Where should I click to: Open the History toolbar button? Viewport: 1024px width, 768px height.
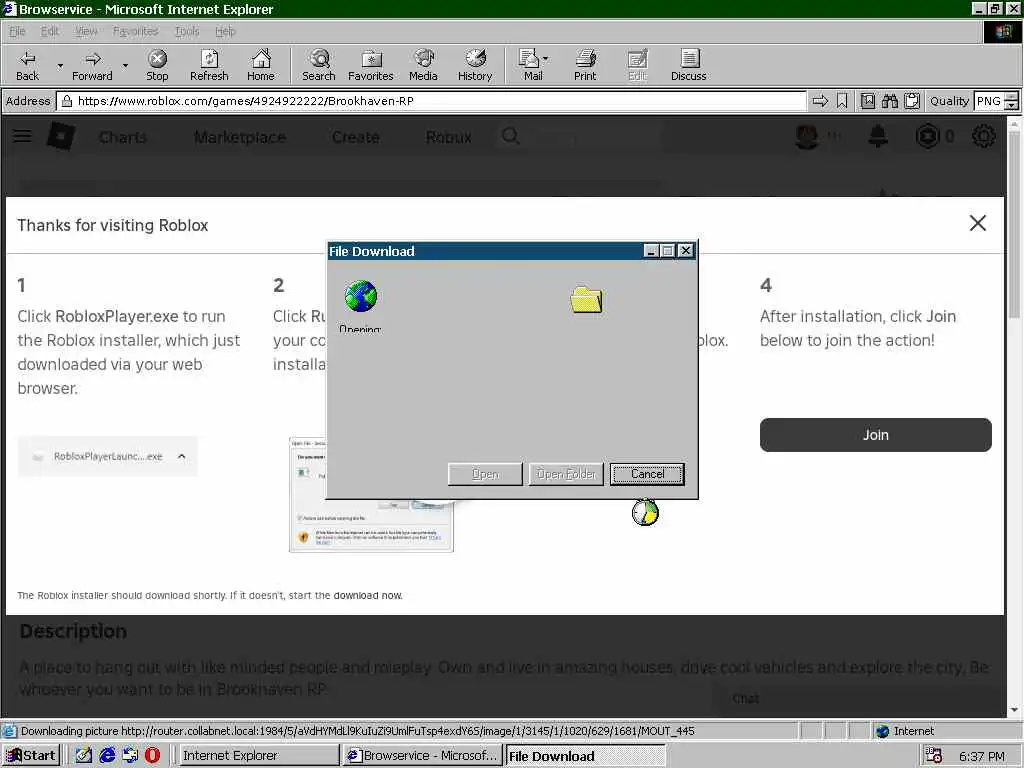(x=475, y=65)
